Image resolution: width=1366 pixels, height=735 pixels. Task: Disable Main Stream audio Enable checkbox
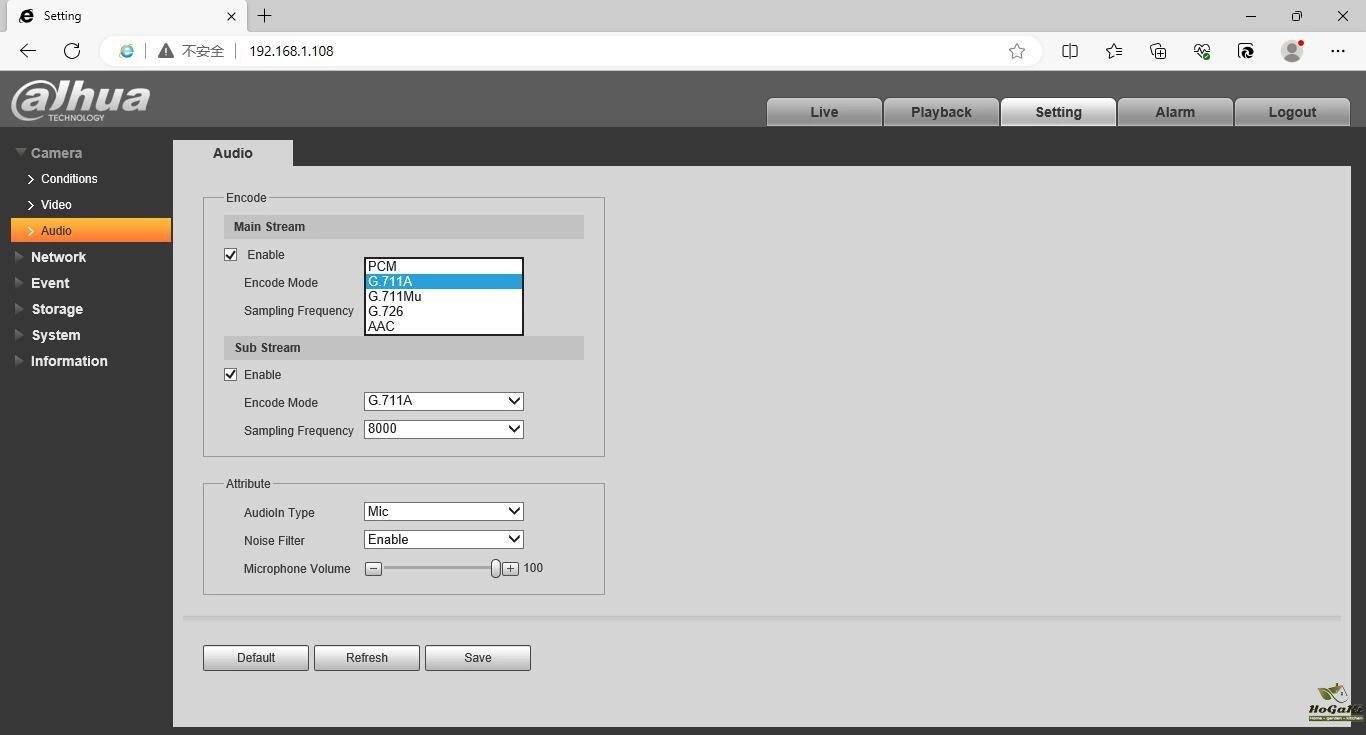coord(231,255)
